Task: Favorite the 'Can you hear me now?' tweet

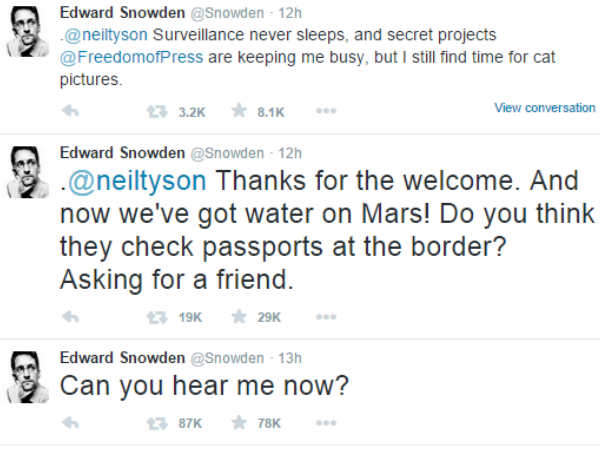Action: coord(239,423)
